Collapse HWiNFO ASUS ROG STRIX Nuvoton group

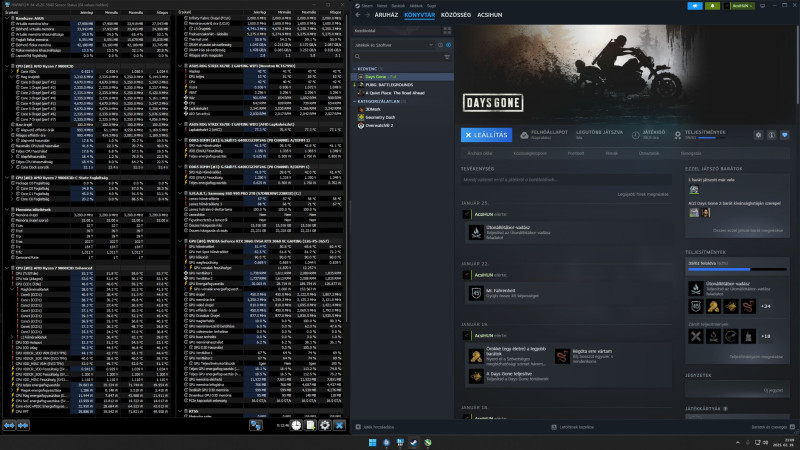coord(180,66)
